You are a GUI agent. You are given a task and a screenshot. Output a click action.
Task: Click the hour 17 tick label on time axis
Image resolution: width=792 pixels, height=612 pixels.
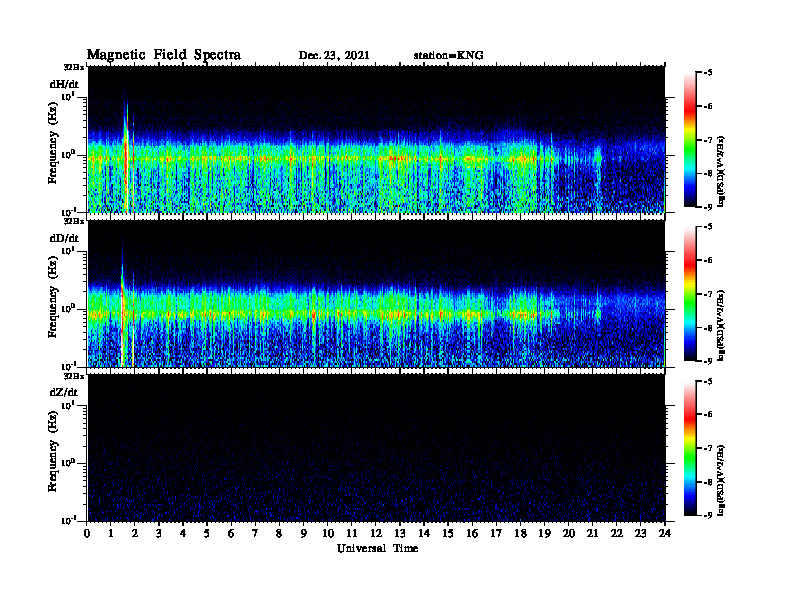pos(497,533)
